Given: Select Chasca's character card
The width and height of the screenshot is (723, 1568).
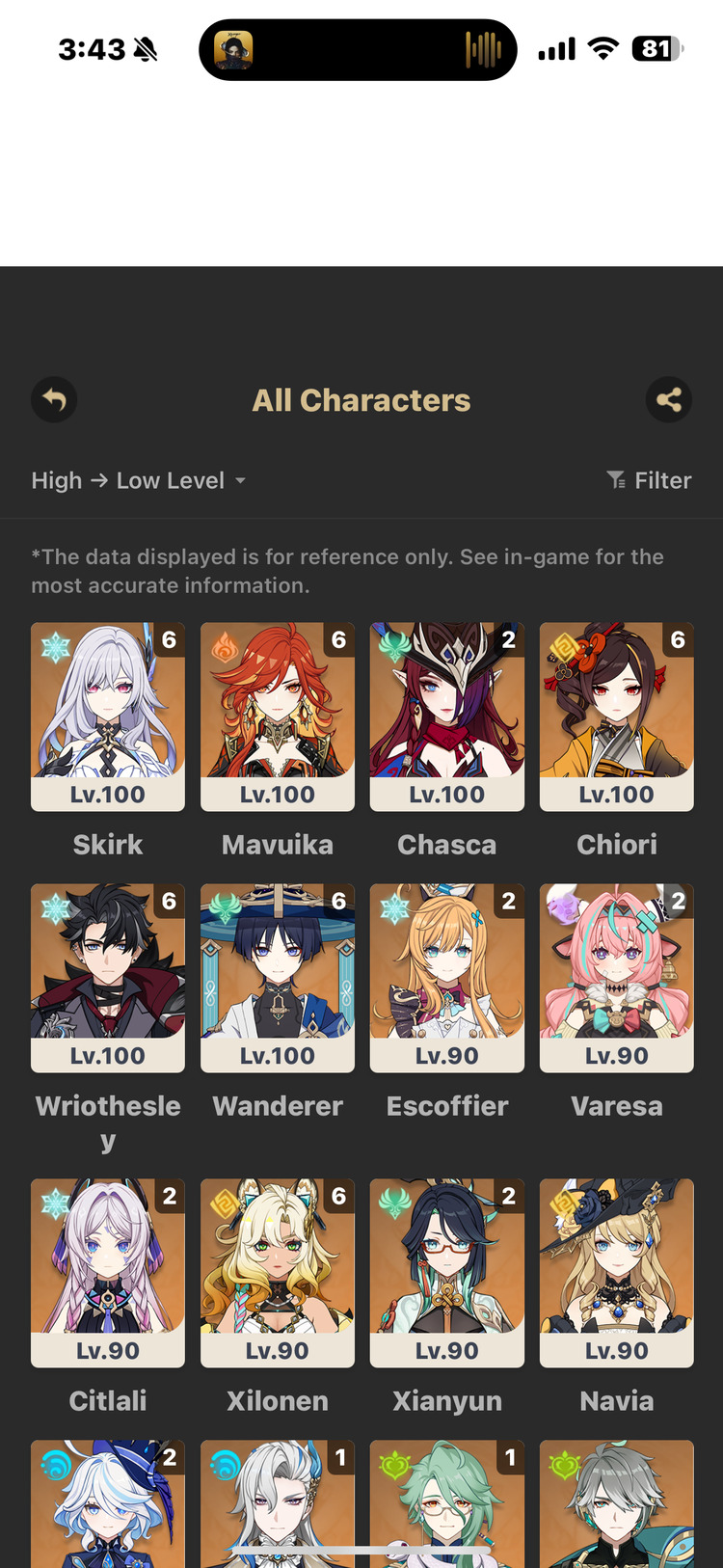Looking at the screenshot, I should point(447,716).
